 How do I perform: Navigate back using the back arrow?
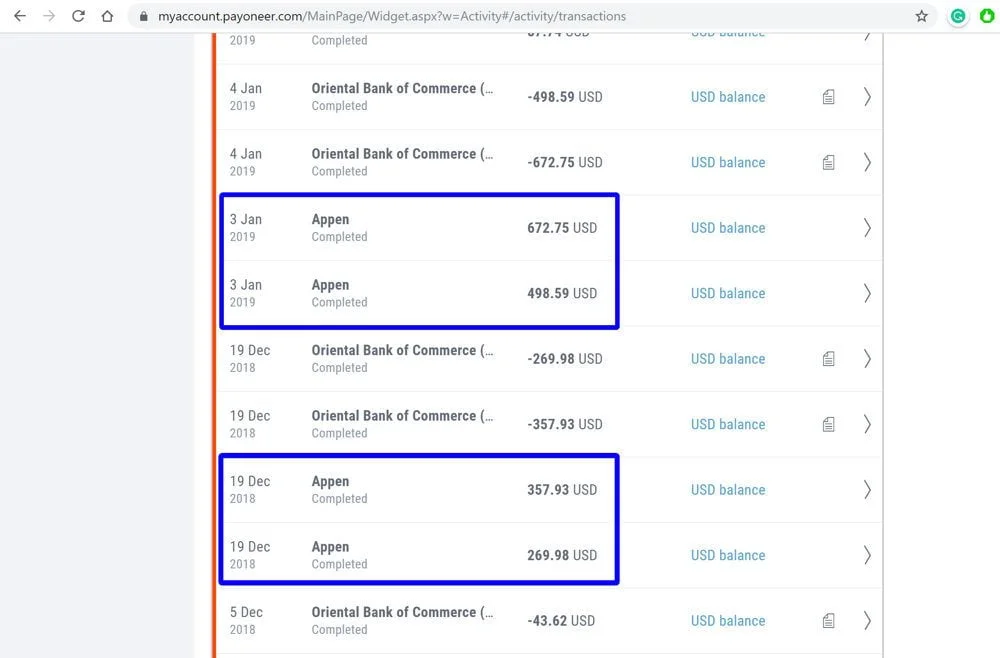point(20,16)
